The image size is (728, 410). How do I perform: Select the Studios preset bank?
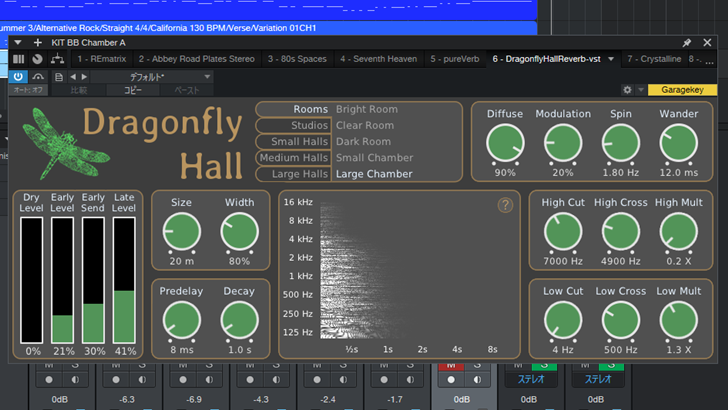click(293, 125)
